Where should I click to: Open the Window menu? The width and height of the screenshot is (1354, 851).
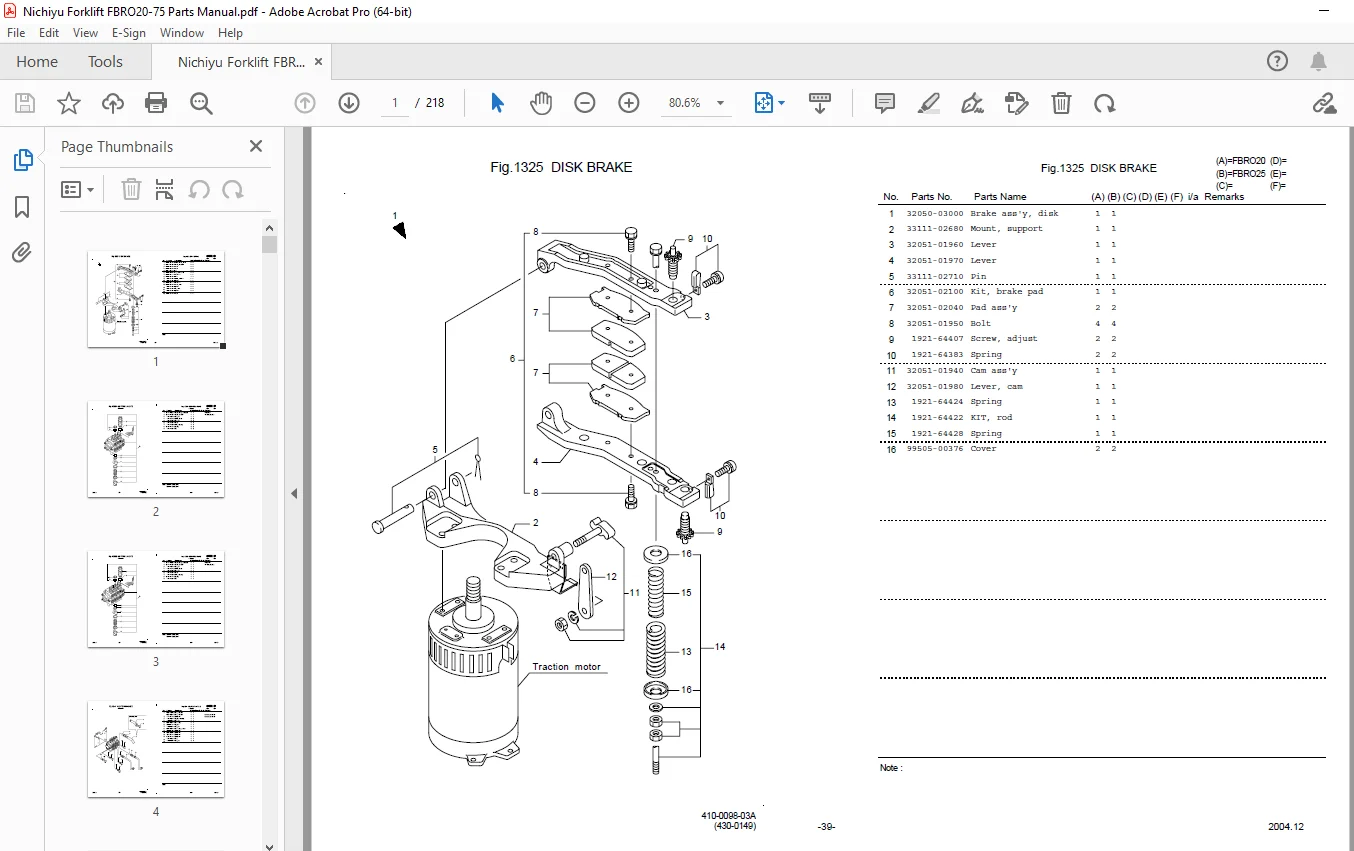click(182, 33)
